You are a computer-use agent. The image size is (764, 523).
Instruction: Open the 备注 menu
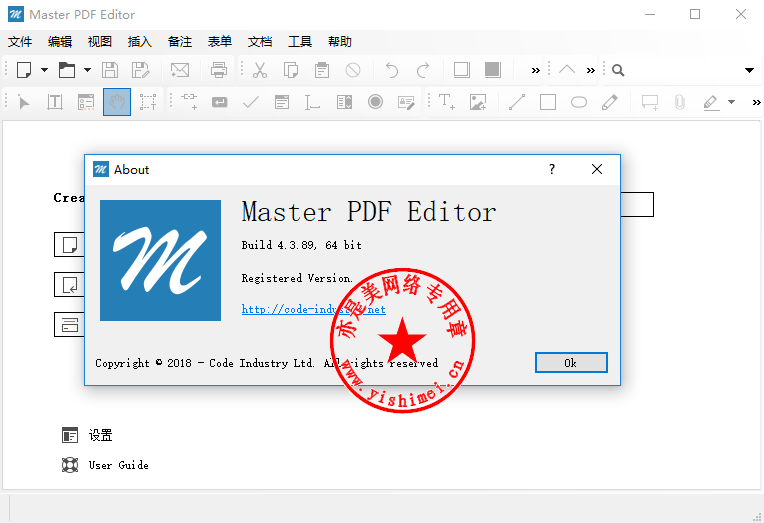[x=180, y=42]
